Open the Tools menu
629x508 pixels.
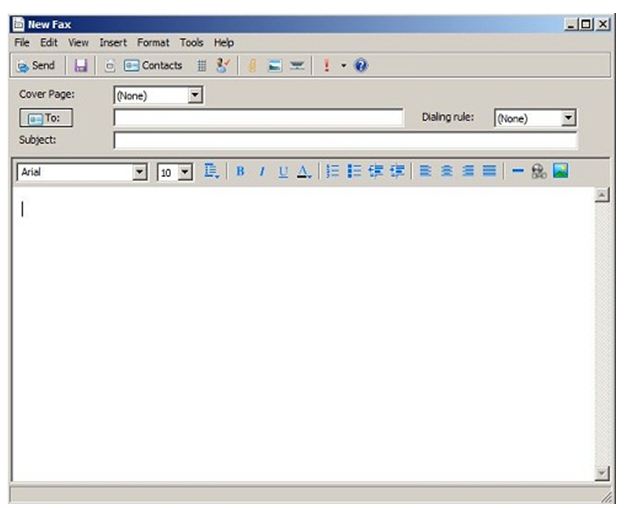click(x=191, y=43)
